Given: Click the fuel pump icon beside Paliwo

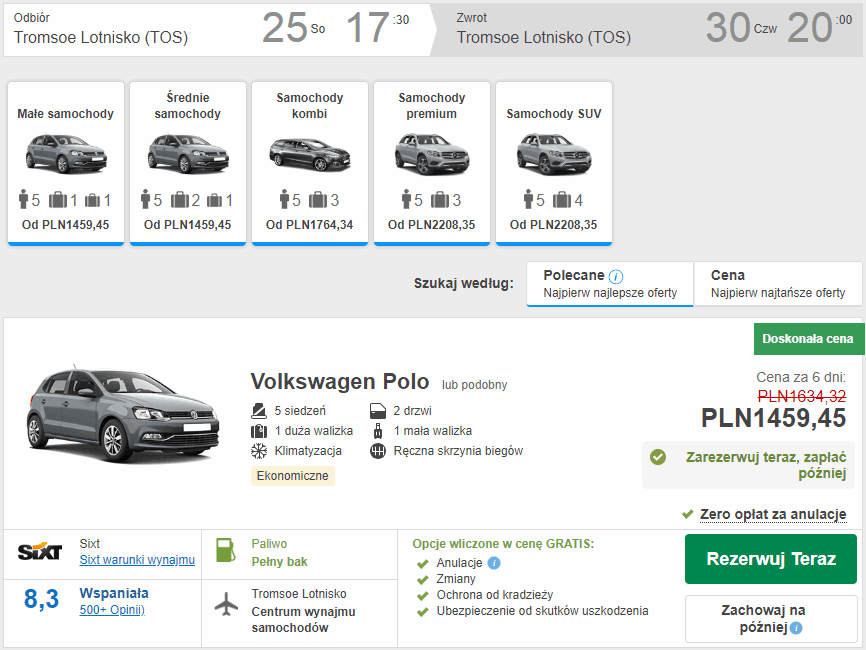Looking at the screenshot, I should [226, 550].
